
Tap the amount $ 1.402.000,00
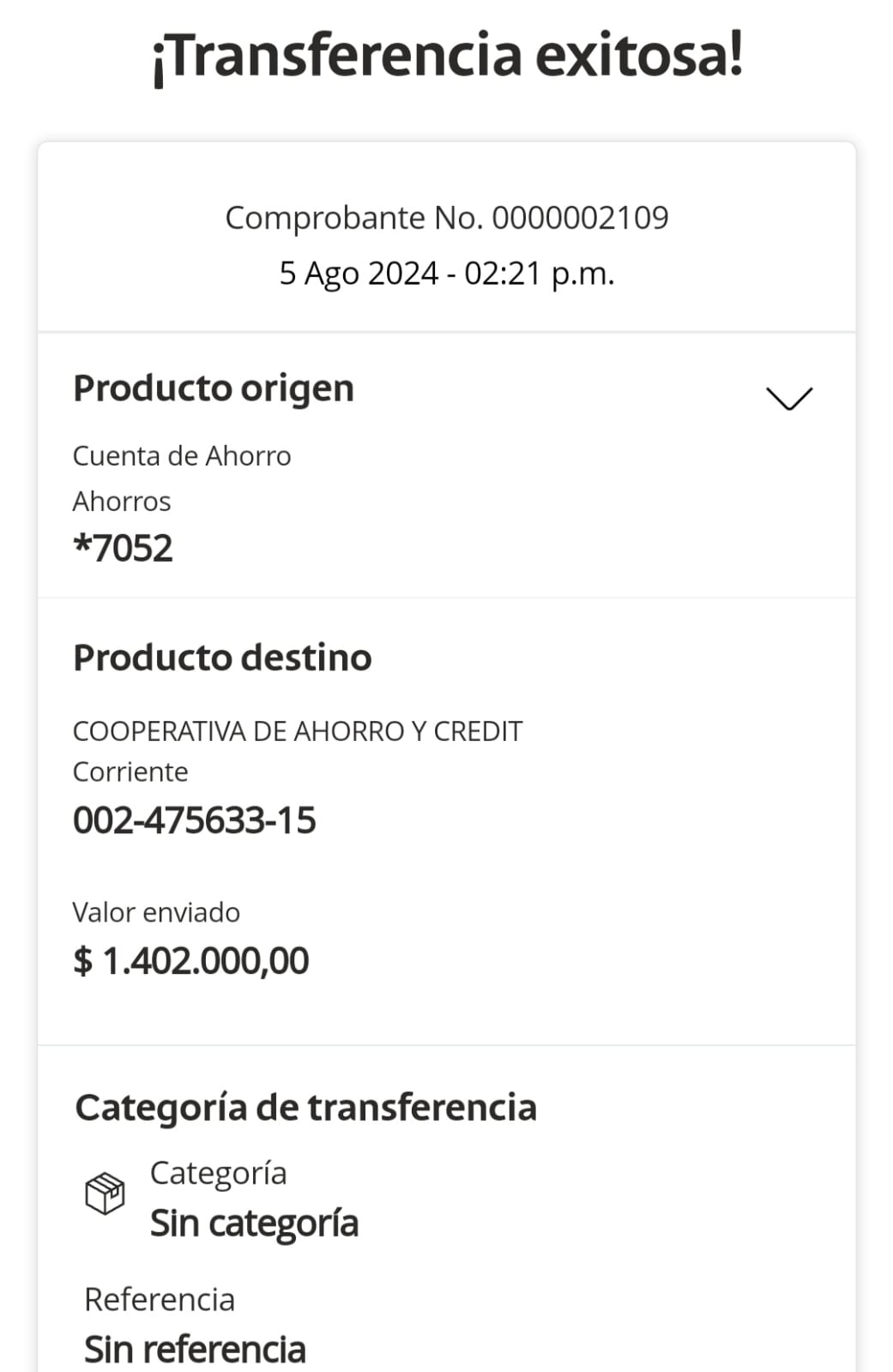191,961
